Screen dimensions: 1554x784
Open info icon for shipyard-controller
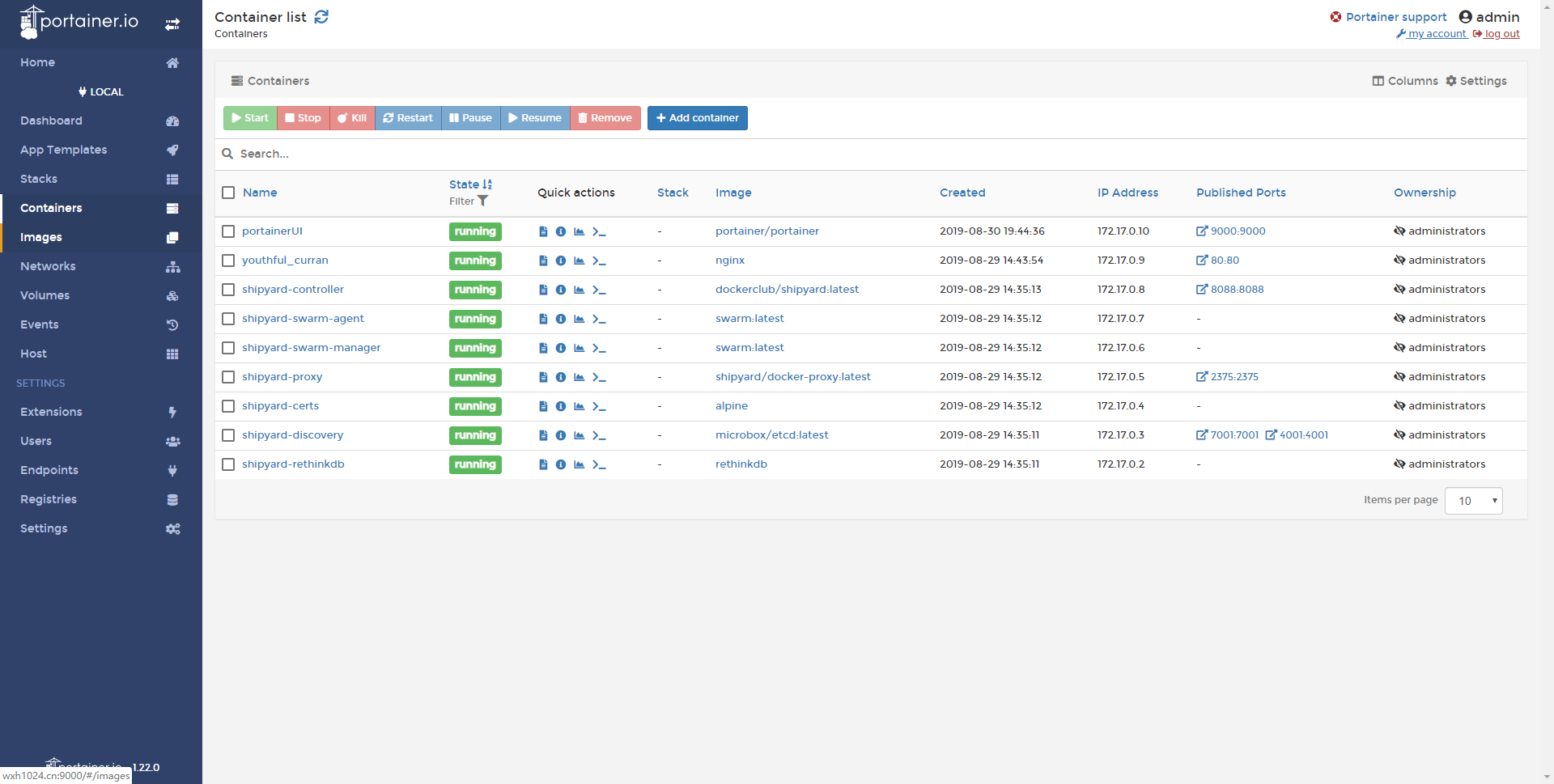click(561, 290)
